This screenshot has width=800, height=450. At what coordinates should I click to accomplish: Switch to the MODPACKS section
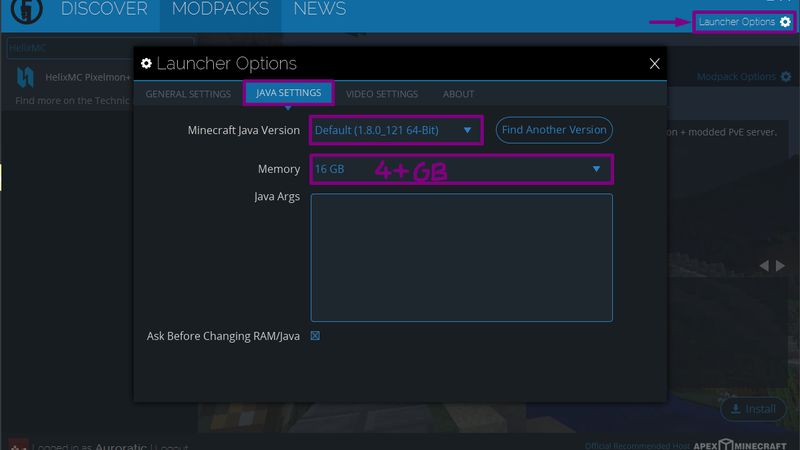(220, 9)
